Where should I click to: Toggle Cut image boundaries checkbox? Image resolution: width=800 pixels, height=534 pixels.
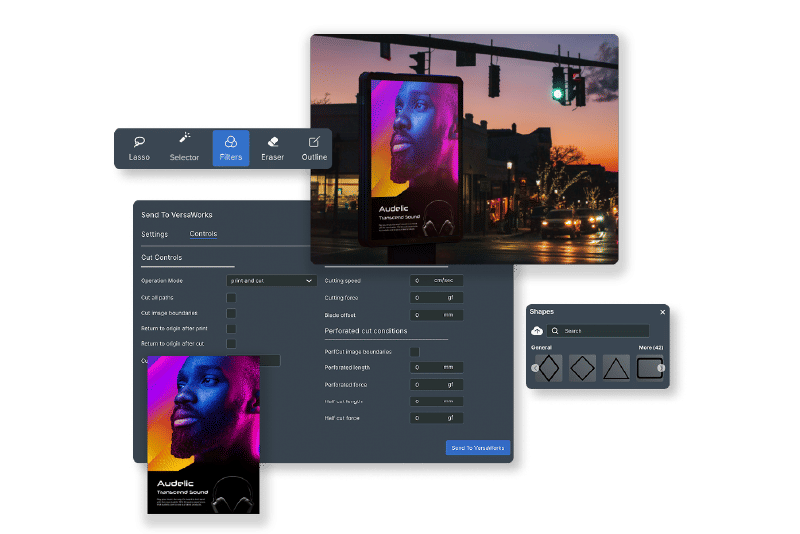[231, 313]
